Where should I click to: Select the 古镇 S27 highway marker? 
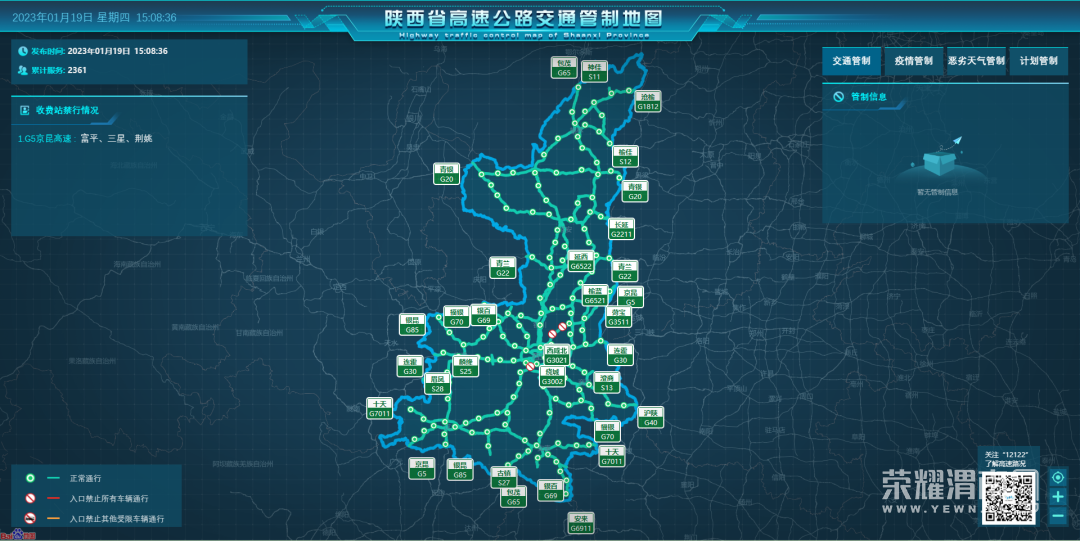506,477
